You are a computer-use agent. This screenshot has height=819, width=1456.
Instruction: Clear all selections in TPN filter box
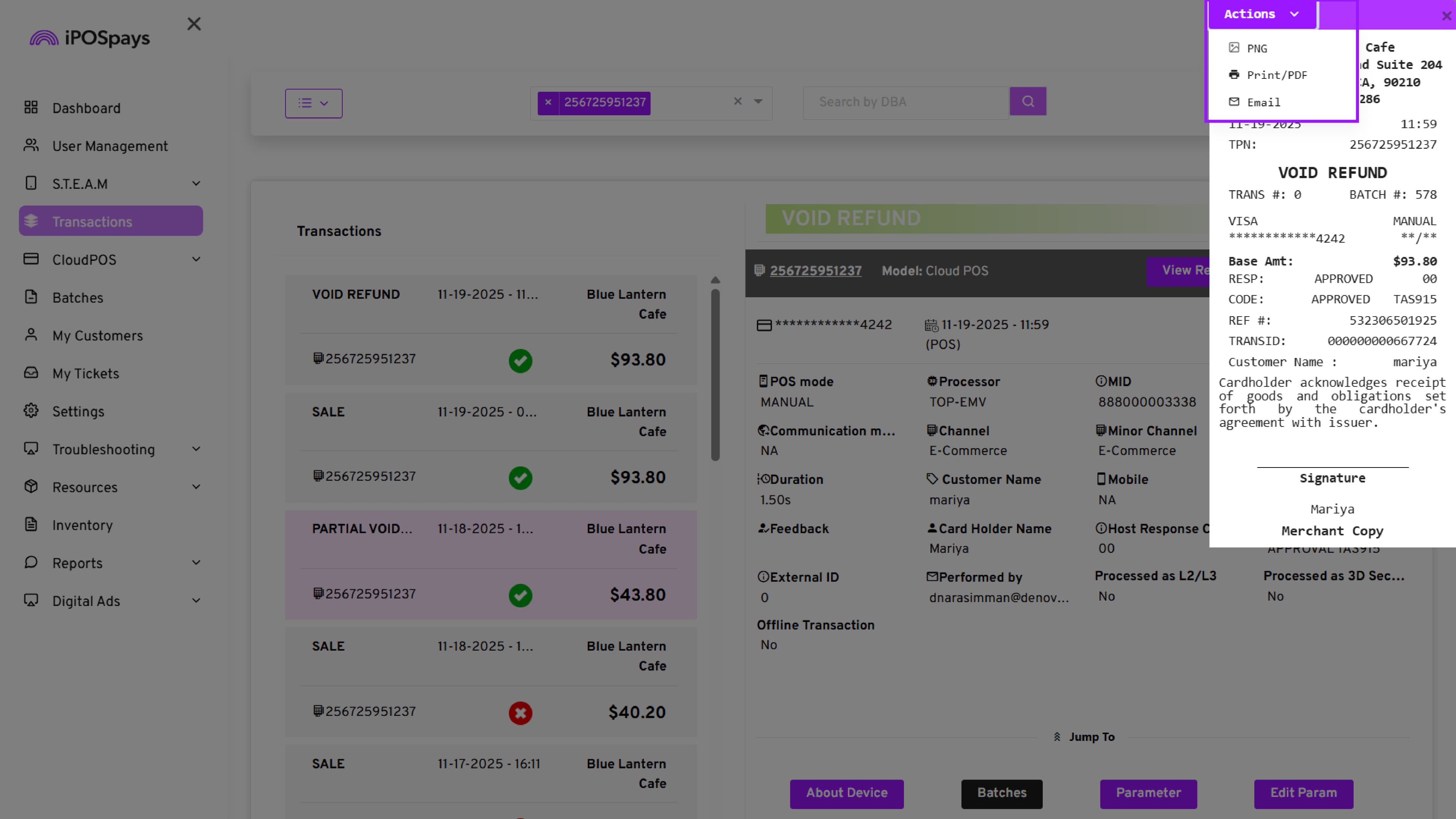click(737, 101)
